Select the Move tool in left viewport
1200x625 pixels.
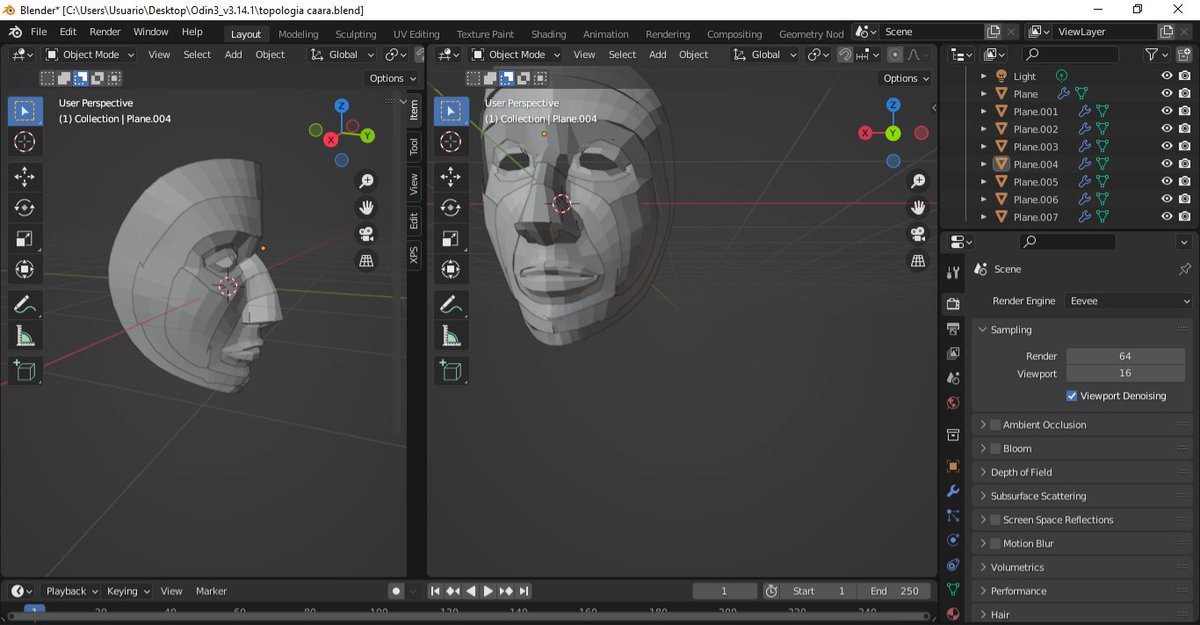25,177
